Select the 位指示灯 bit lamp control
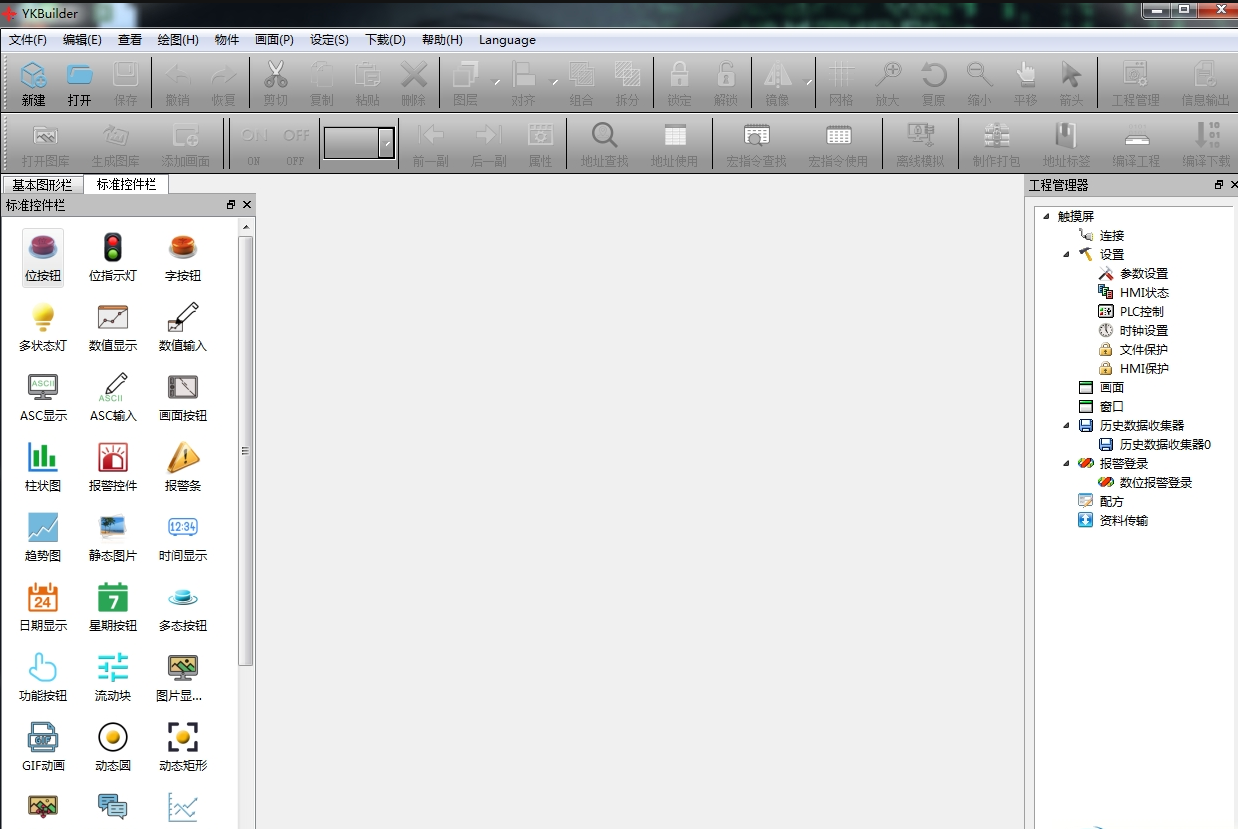 (x=113, y=257)
